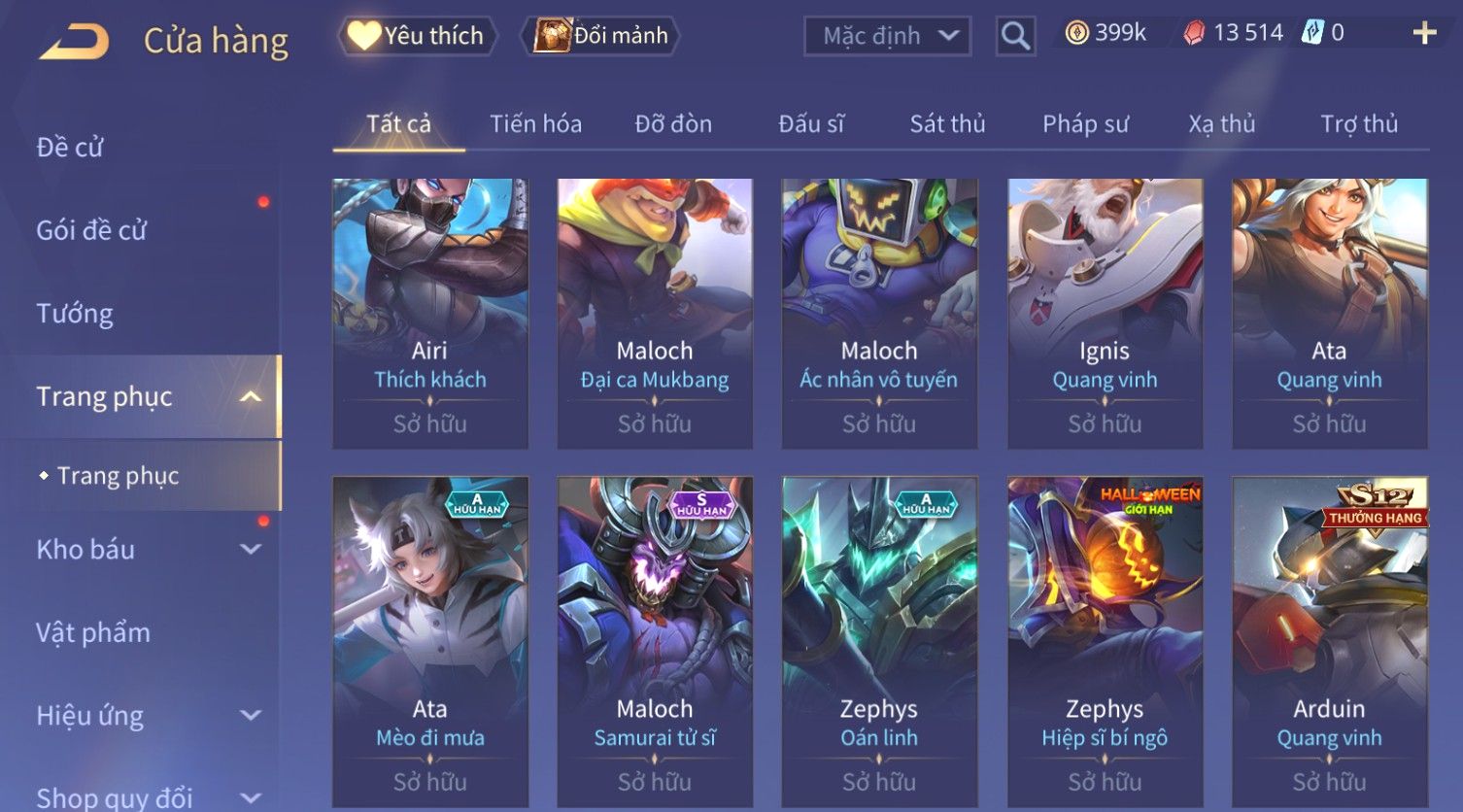Select the Maloch Samurai tử sĩ skin card
The height and width of the screenshot is (812, 1463).
pos(655,641)
